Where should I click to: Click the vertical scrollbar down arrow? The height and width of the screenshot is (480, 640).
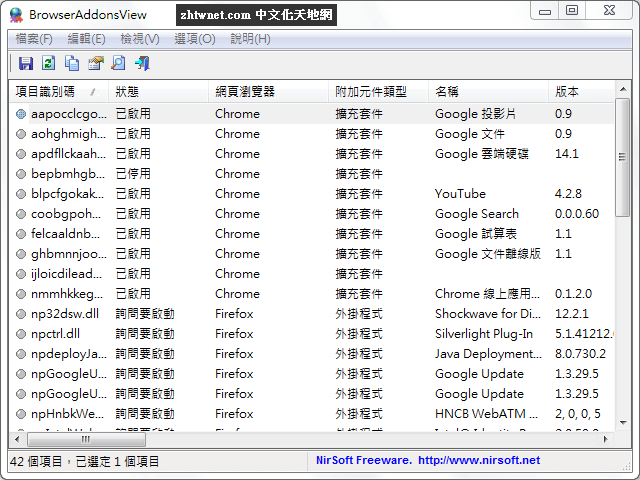[x=623, y=423]
